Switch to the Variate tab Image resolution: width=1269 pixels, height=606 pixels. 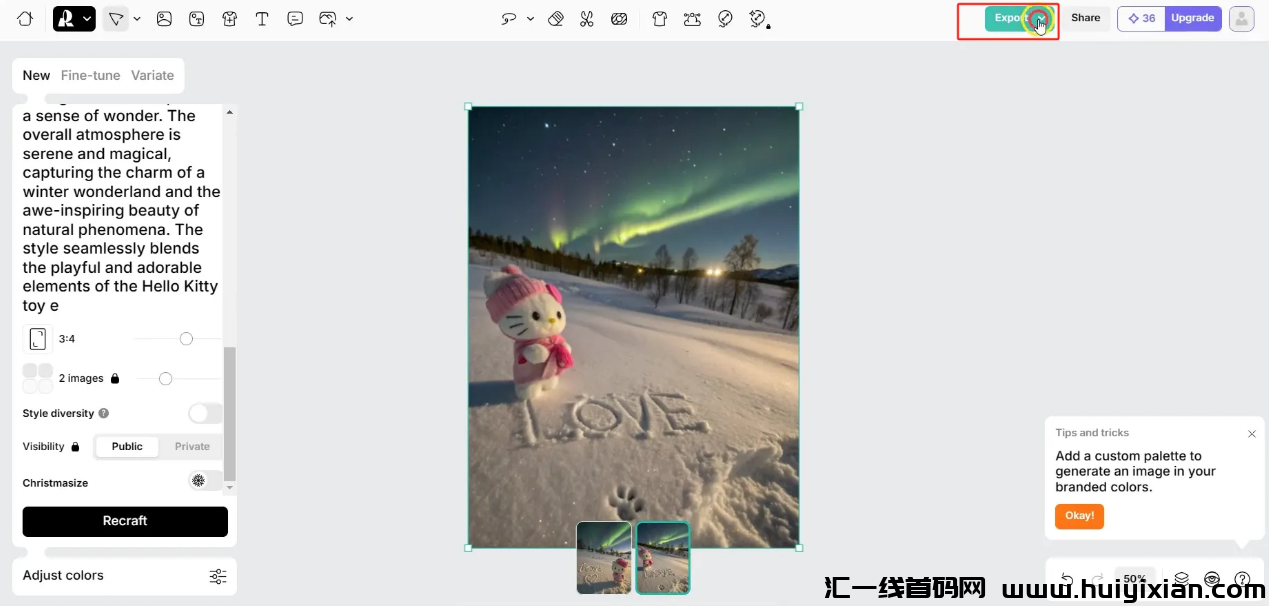tap(152, 75)
